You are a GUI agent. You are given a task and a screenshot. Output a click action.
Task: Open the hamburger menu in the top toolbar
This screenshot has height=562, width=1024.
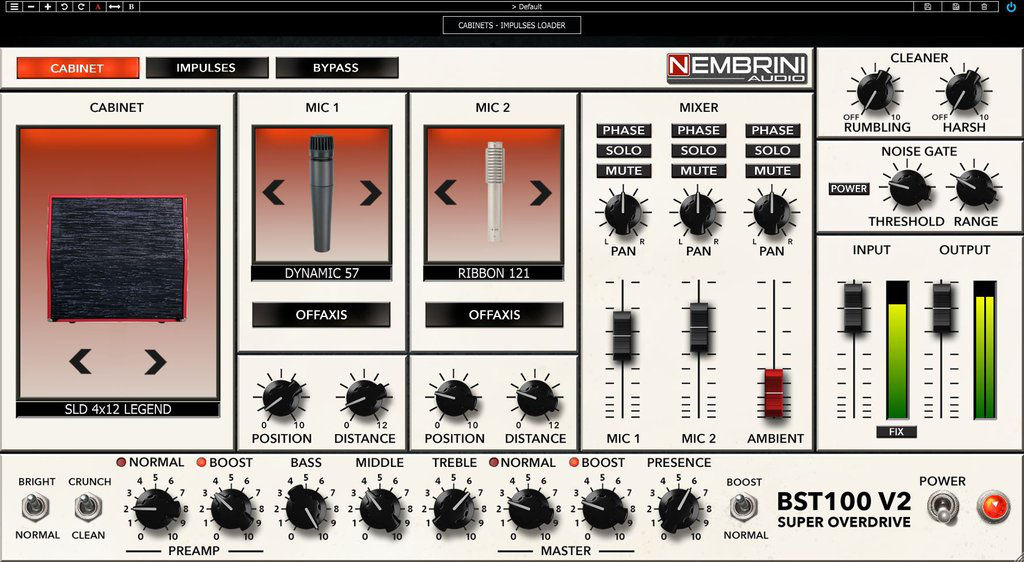point(14,7)
